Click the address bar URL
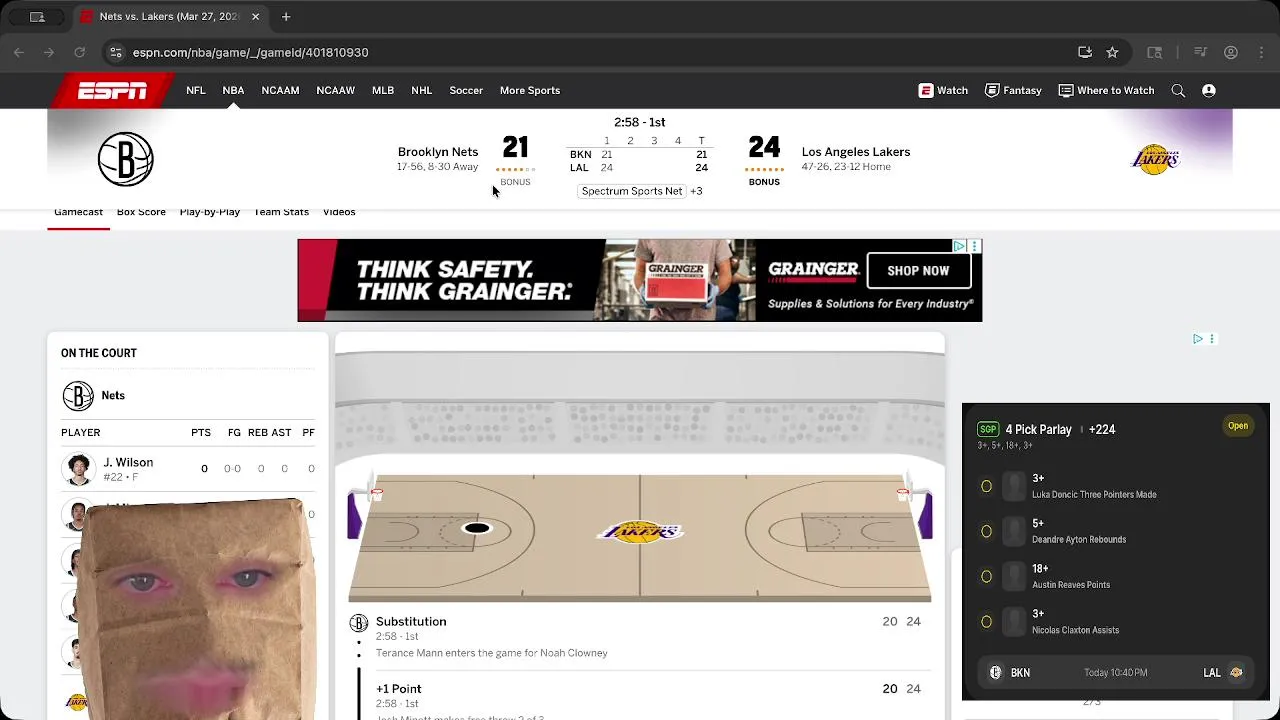Viewport: 1280px width, 720px height. [x=250, y=52]
